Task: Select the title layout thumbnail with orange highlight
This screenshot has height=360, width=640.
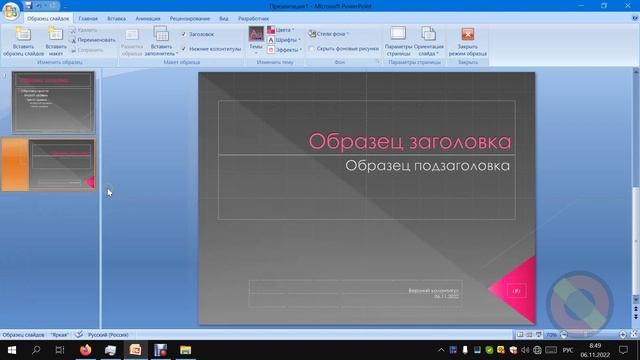Action: pos(49,164)
